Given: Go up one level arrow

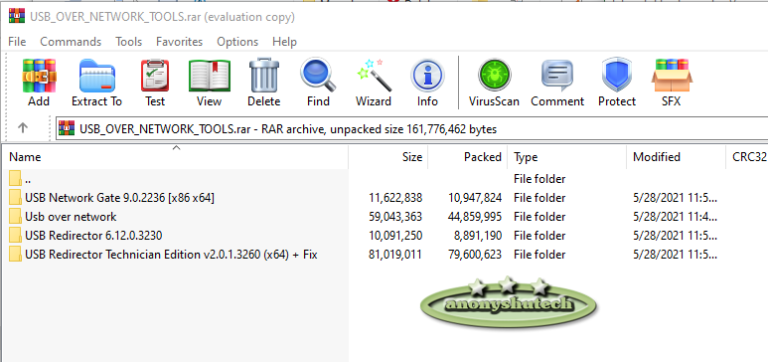Looking at the screenshot, I should [23, 128].
